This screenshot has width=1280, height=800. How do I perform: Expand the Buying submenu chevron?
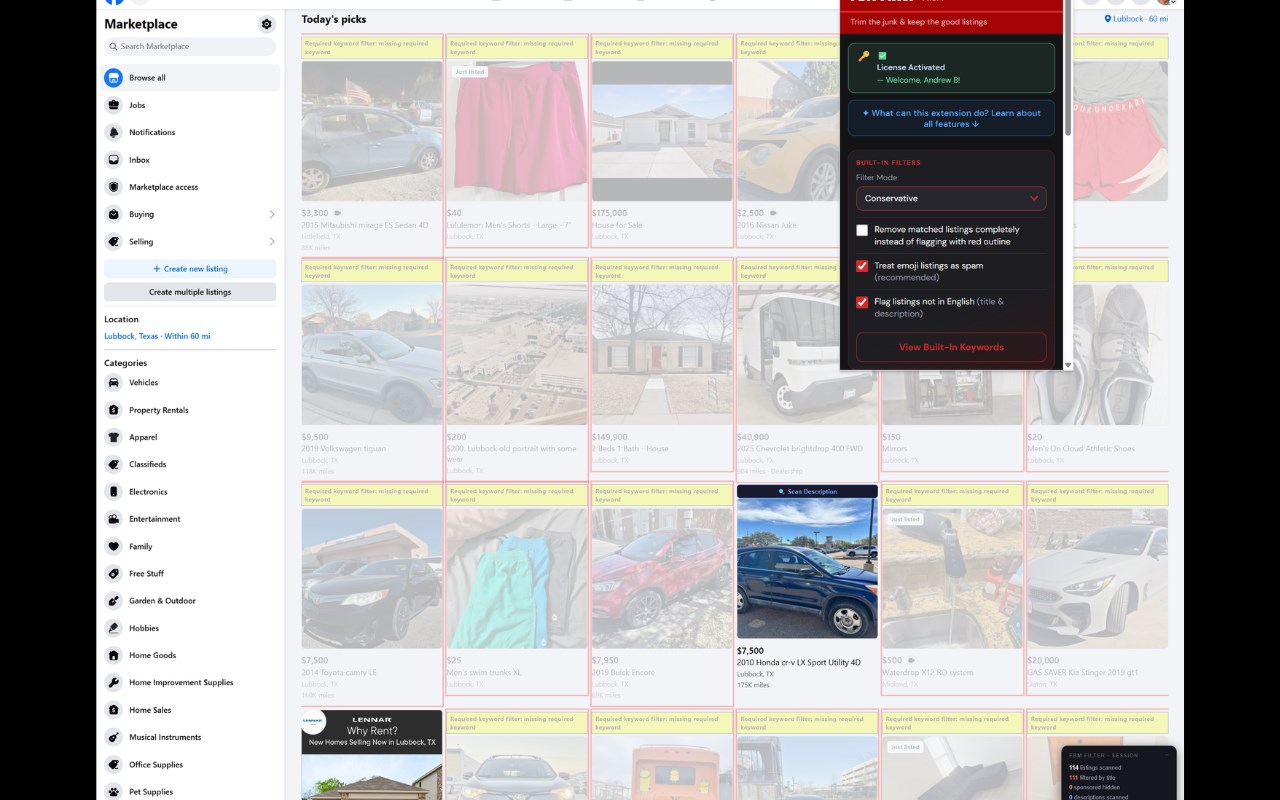[271, 214]
